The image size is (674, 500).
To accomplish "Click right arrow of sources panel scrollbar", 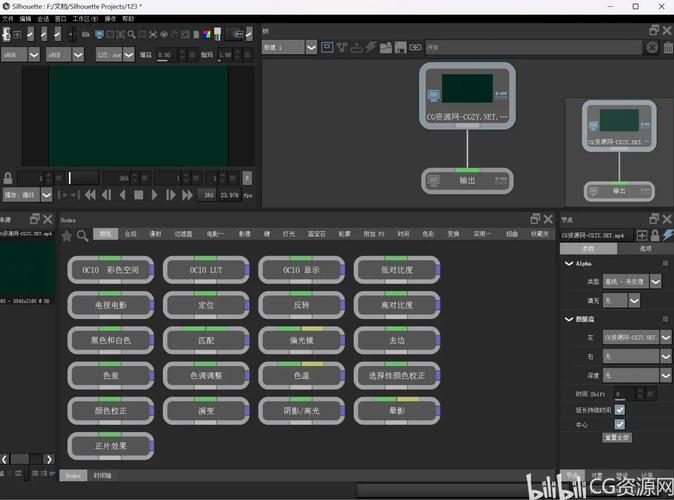I will coord(49,459).
